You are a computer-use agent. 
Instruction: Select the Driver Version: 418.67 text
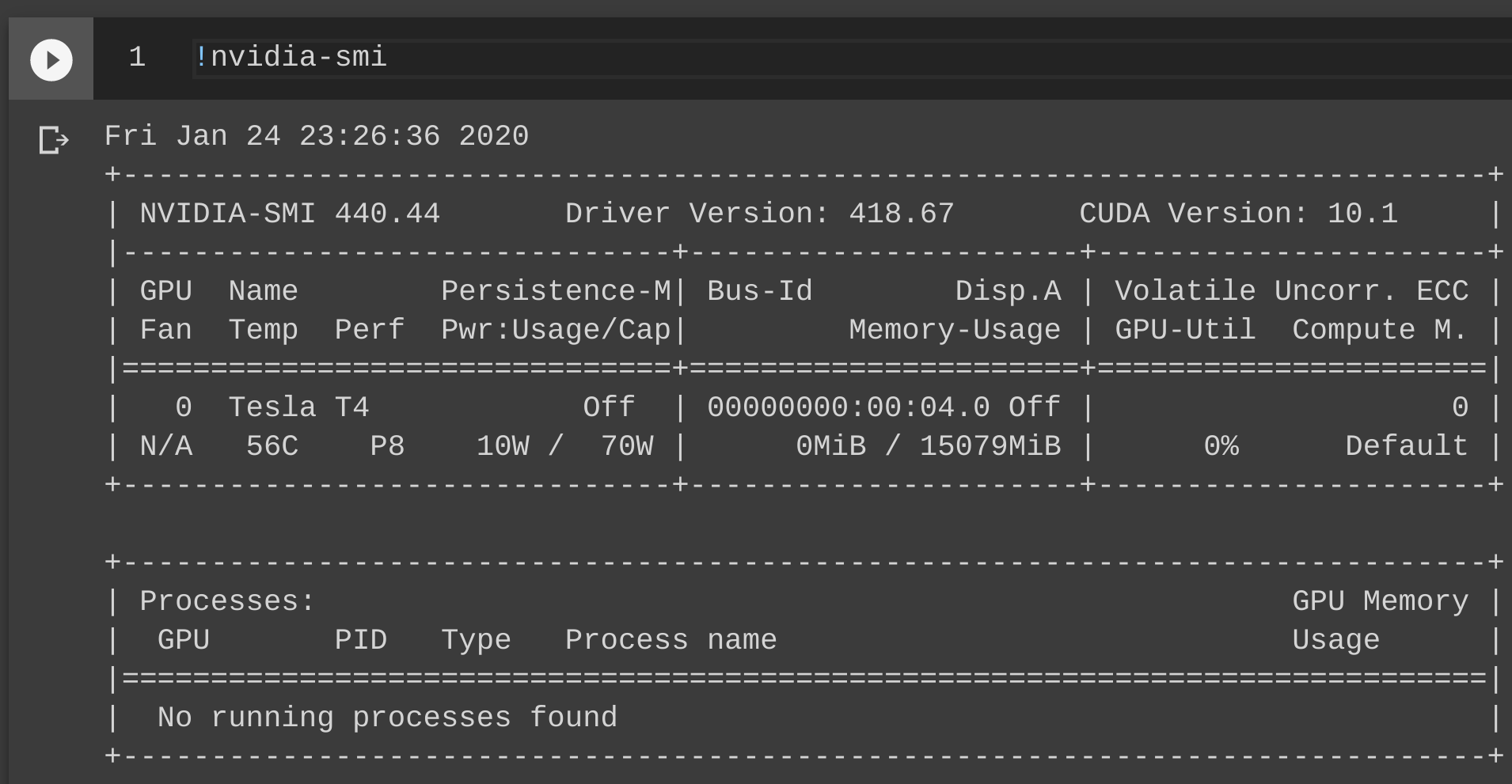pyautogui.click(x=758, y=212)
